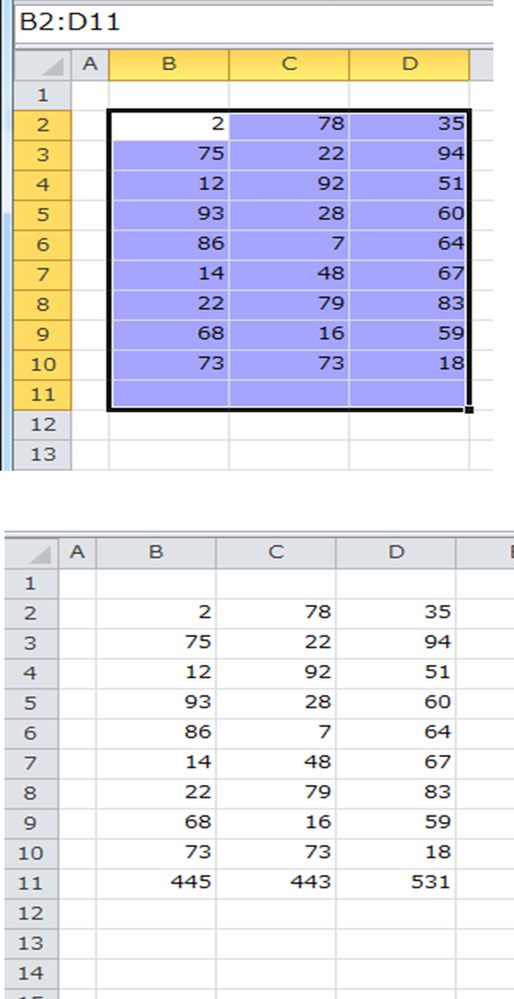Select row 13 header in top sheet
514x999 pixels.
coord(43,455)
